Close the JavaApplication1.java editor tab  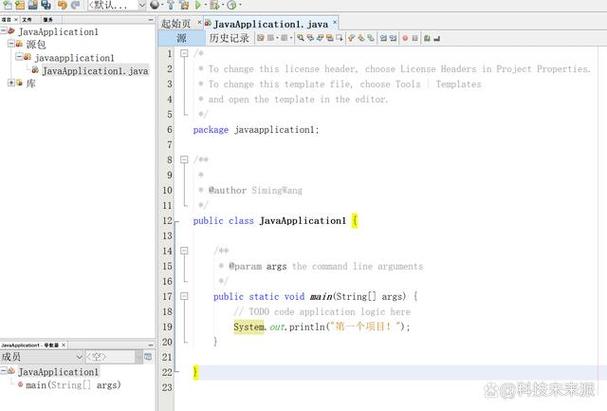[x=335, y=22]
